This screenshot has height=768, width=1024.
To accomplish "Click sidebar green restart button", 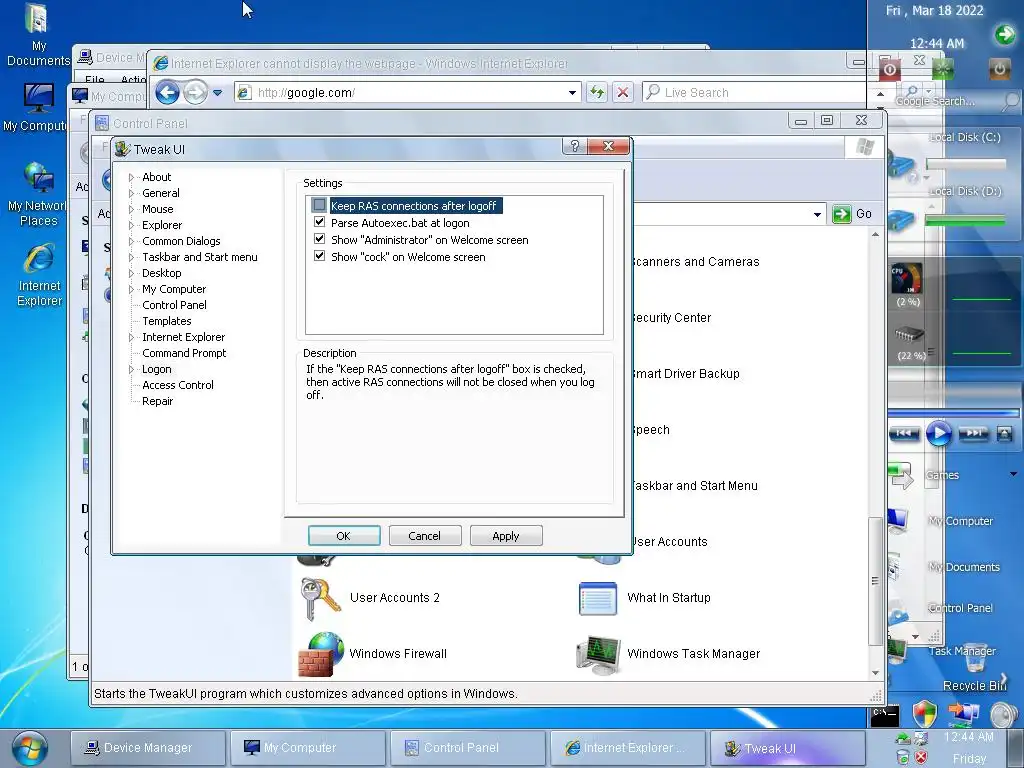I will (x=943, y=69).
